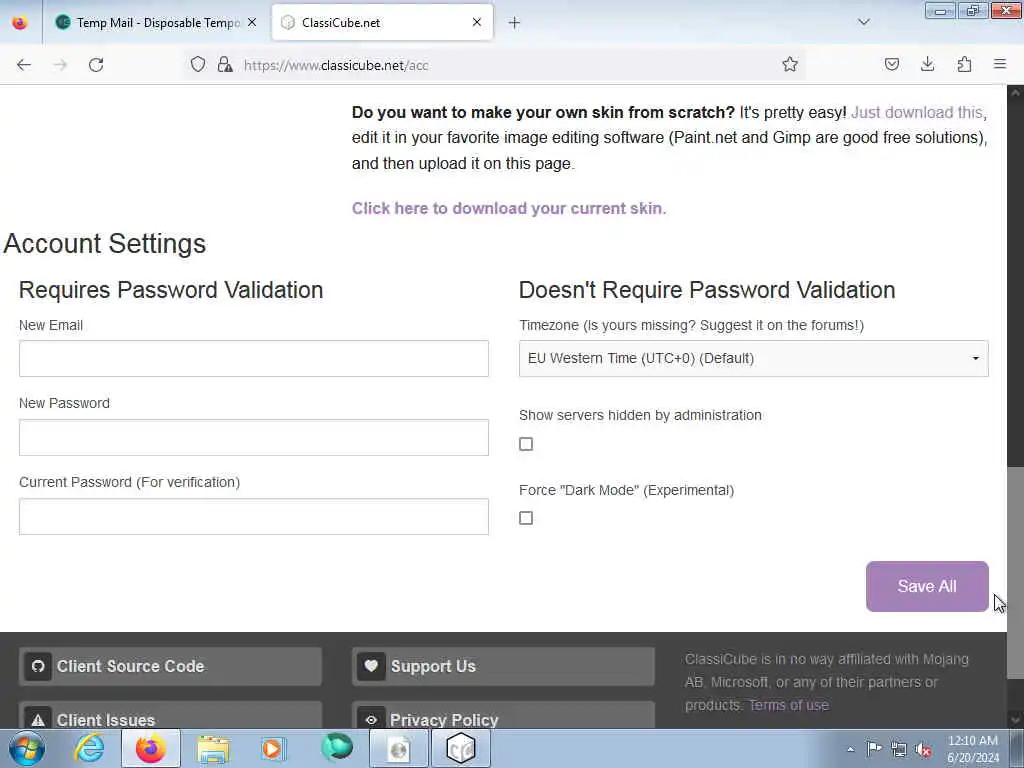Open the Firefox View icon at tab bar start
Screen dimensions: 1024x768
pyautogui.click(x=20, y=23)
